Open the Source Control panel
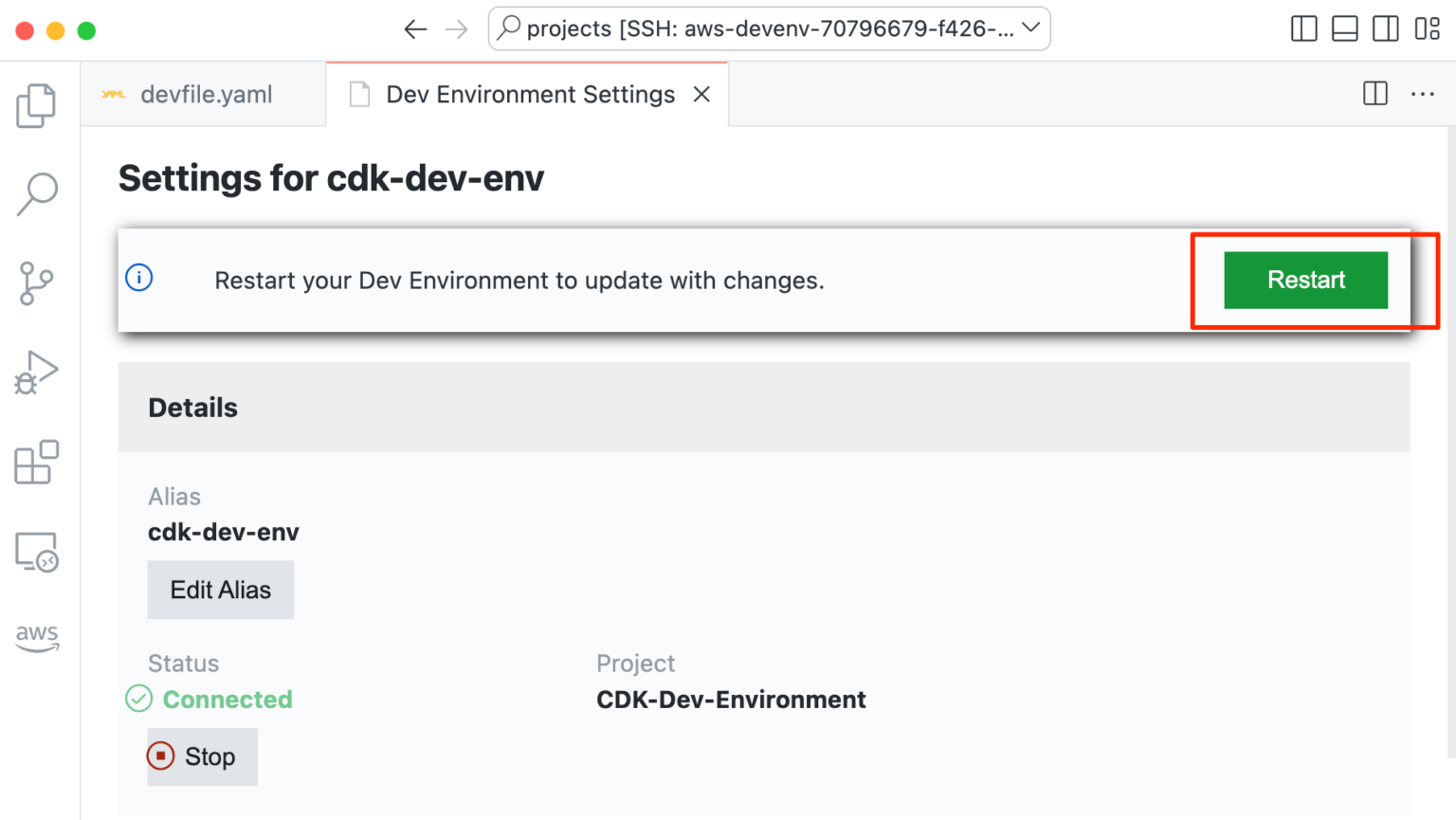Viewport: 1456px width, 820px height. [x=36, y=282]
